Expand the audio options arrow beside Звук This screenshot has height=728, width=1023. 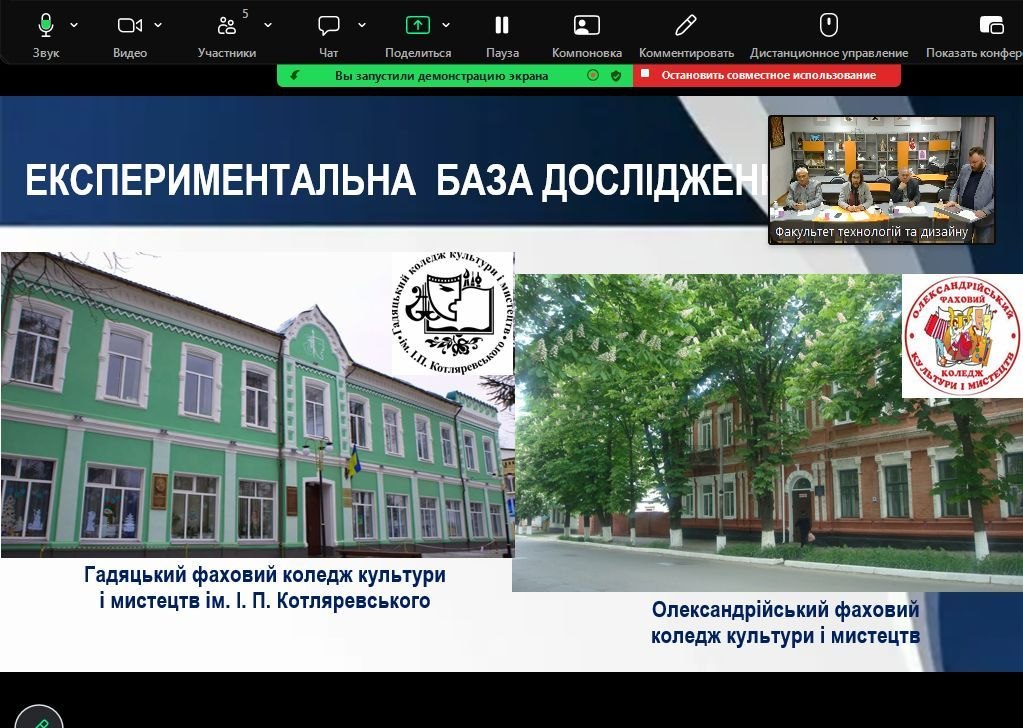pyautogui.click(x=74, y=25)
